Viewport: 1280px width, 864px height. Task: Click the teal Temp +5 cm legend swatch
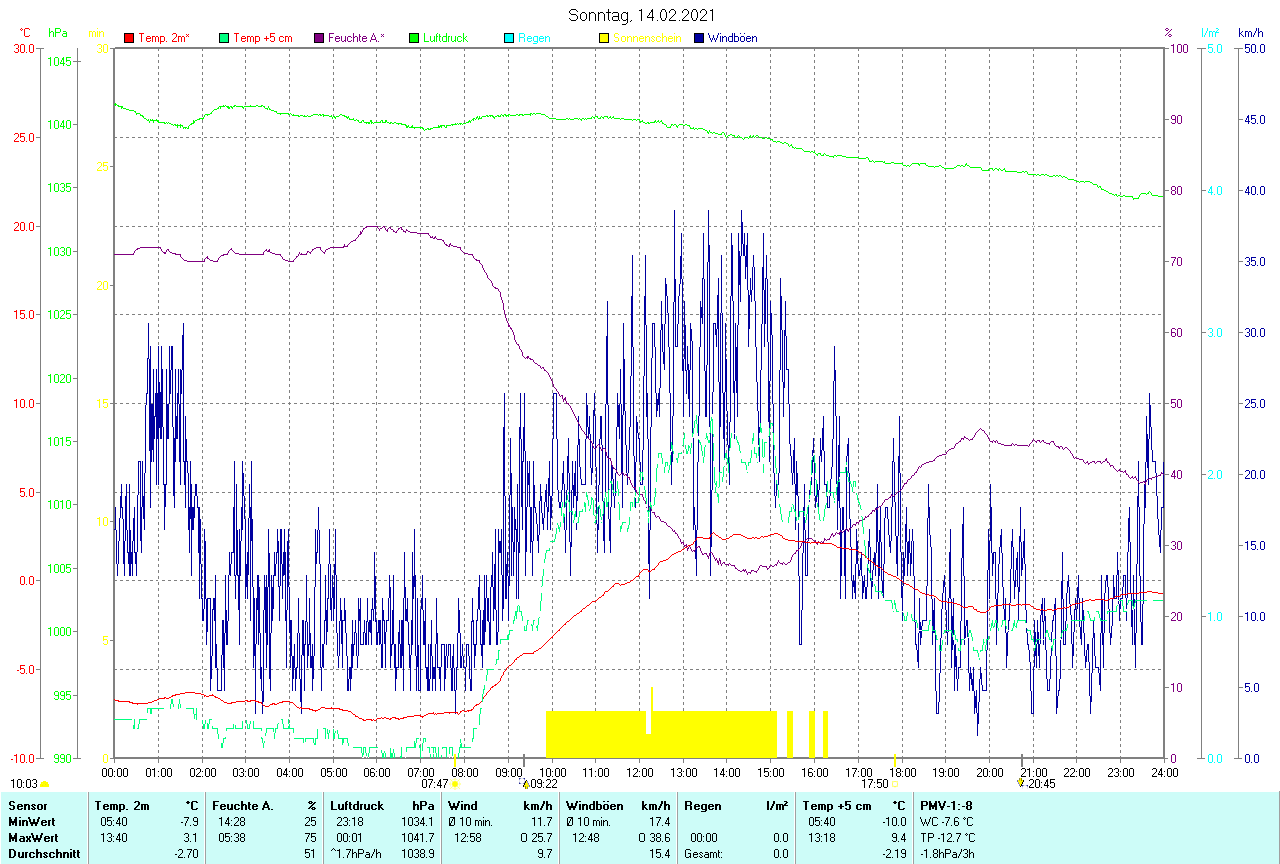point(224,38)
